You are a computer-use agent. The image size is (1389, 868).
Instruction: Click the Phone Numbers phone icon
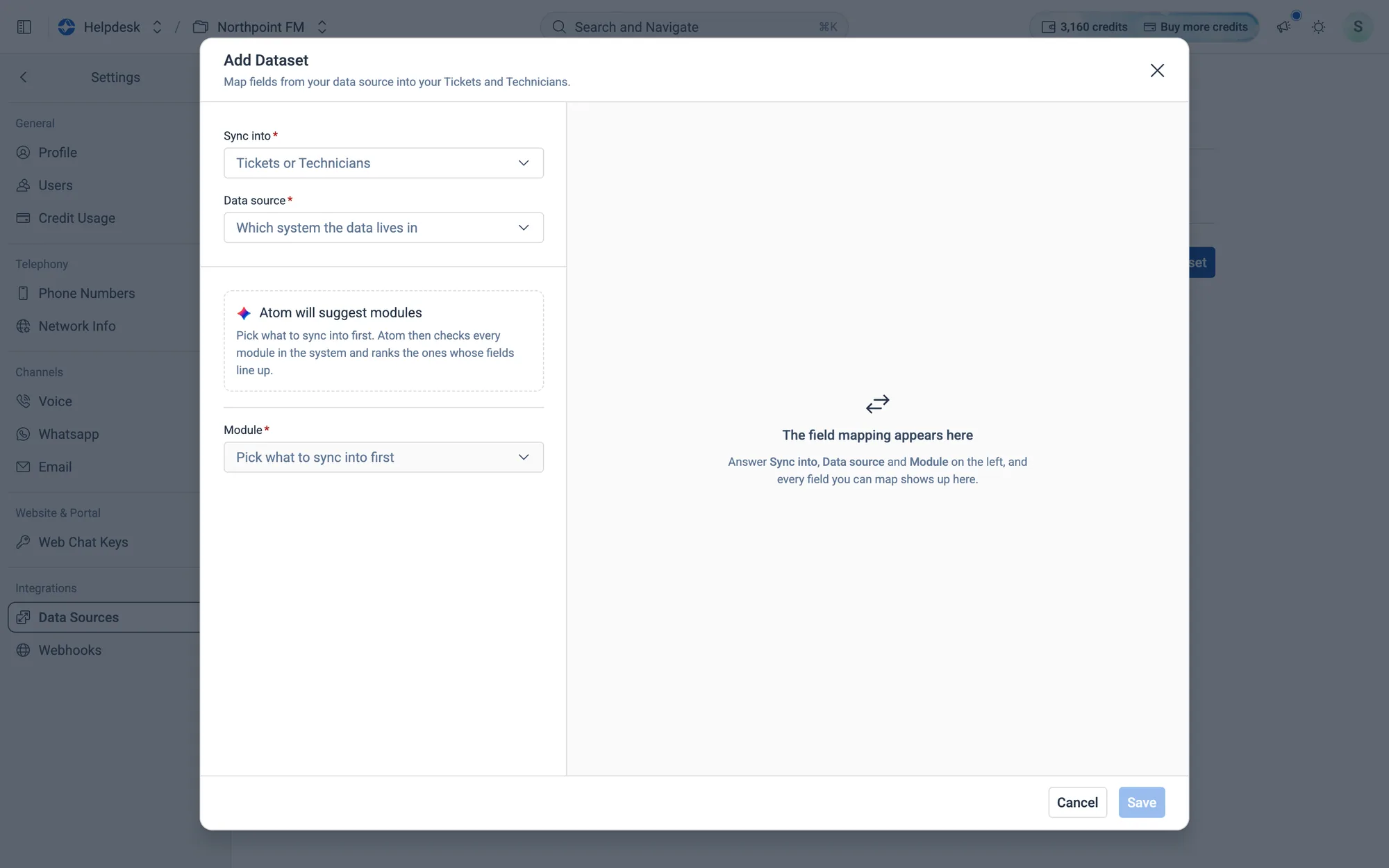coord(24,294)
